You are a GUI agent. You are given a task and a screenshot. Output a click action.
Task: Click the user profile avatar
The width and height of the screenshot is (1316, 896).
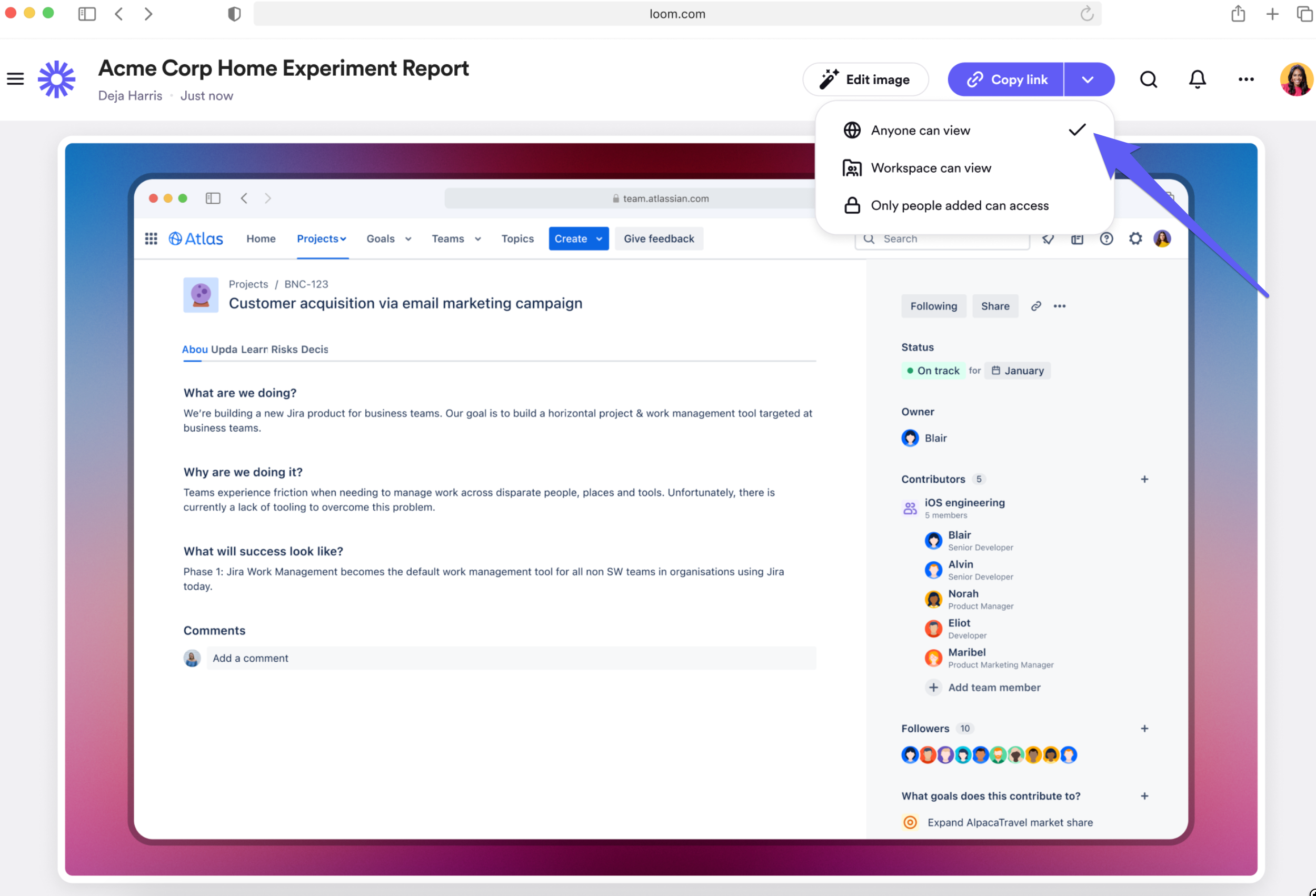click(1295, 79)
